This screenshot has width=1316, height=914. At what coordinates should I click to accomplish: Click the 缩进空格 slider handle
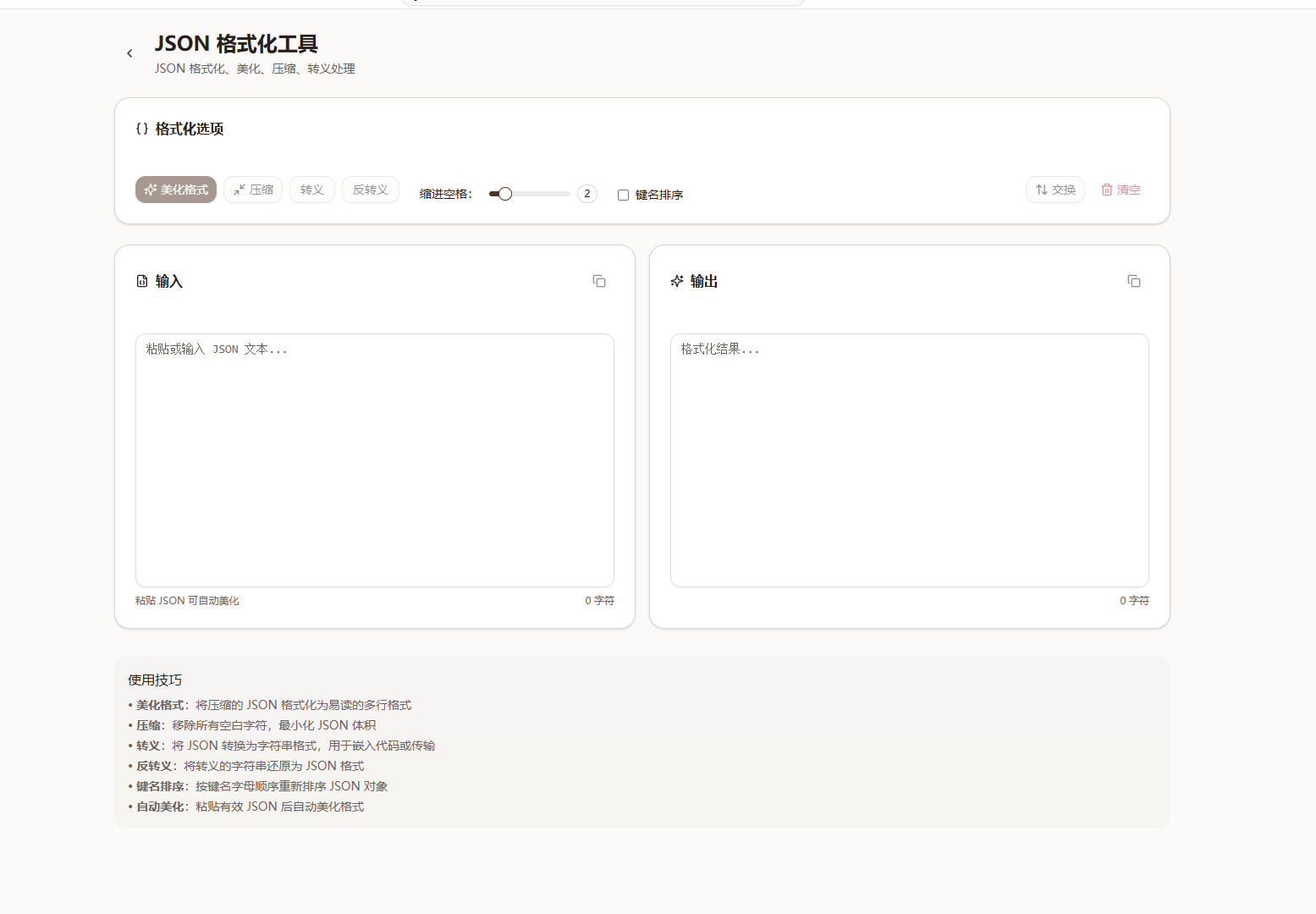pos(505,194)
